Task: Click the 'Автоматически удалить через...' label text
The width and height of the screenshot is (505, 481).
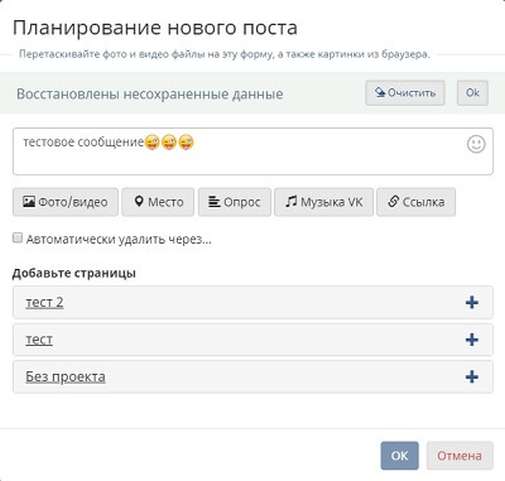Action: click(x=119, y=239)
